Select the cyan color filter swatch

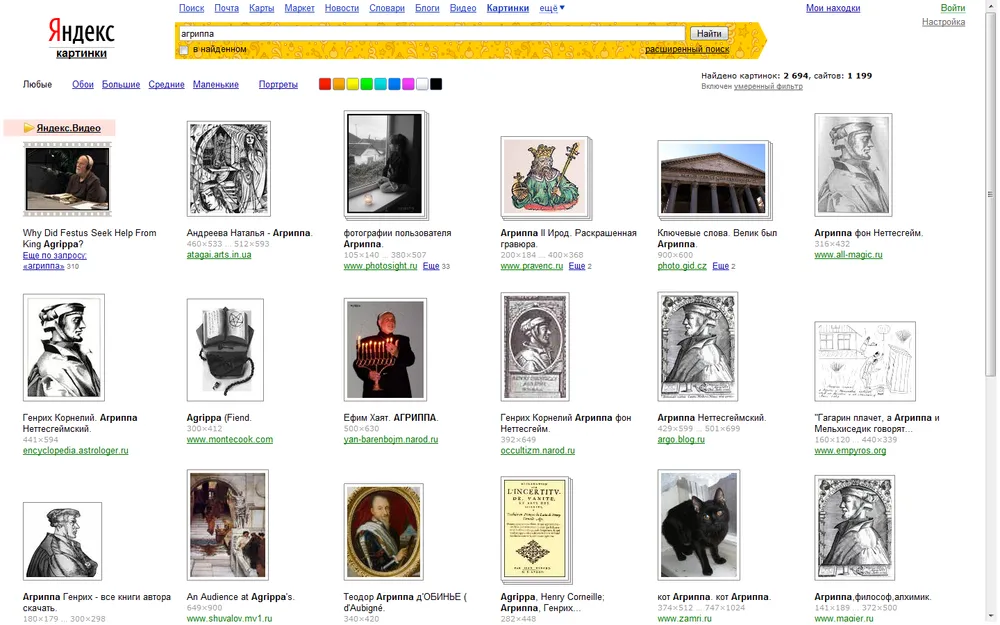(x=381, y=84)
